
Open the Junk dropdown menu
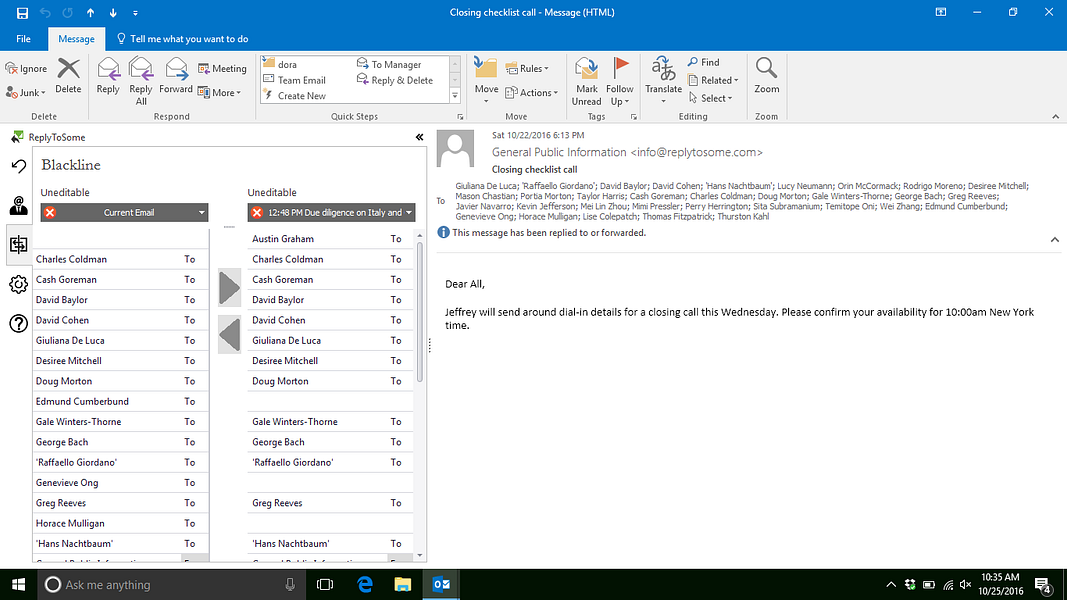(26, 93)
